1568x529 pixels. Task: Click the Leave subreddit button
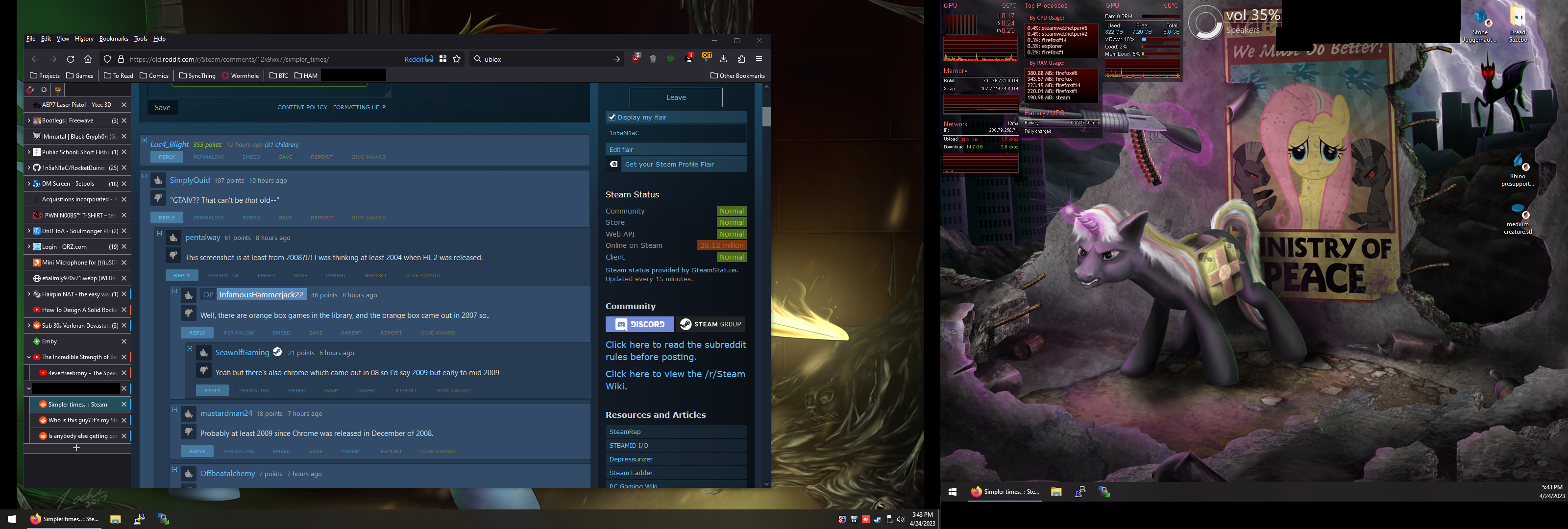pyautogui.click(x=676, y=97)
